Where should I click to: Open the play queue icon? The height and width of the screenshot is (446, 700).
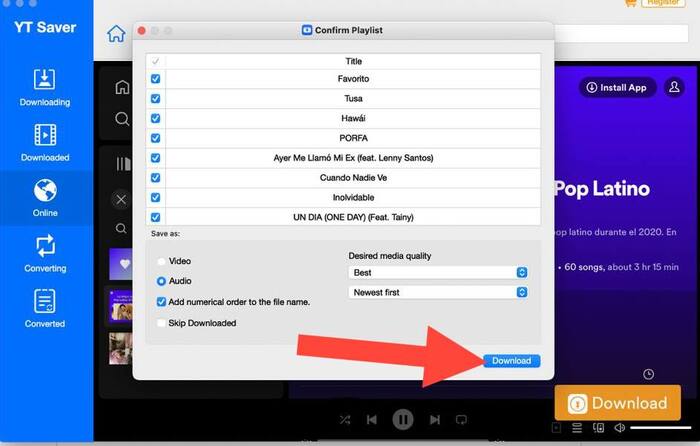(x=577, y=428)
